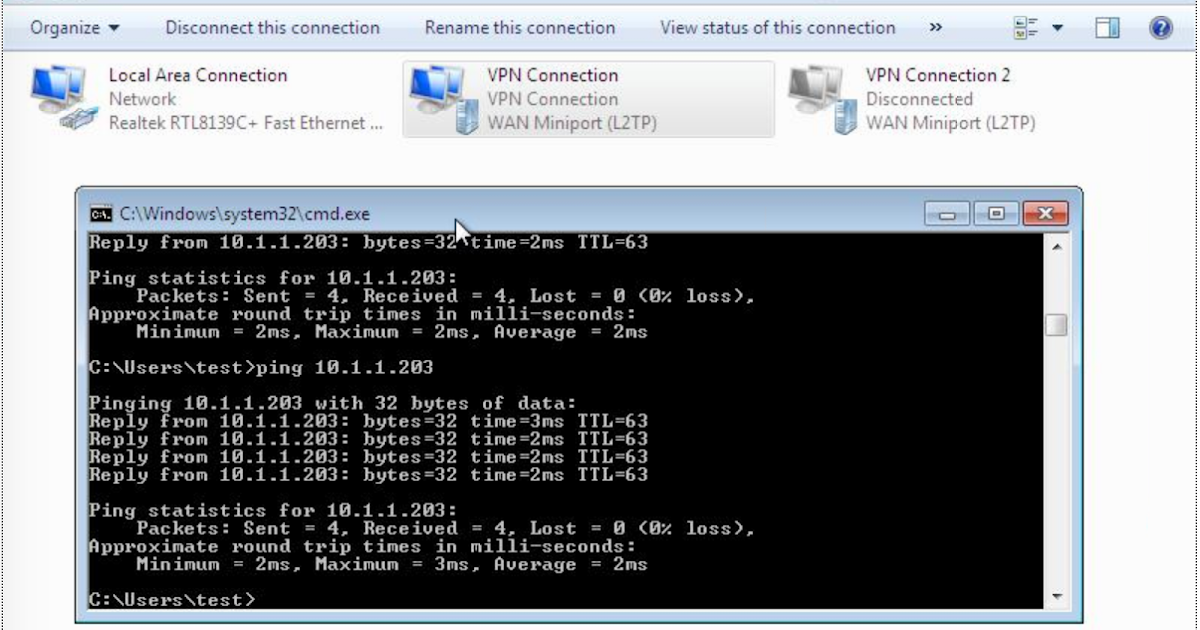Viewport: 1200px width, 630px height.
Task: Expand the toolbar overflow chevron
Action: click(936, 28)
